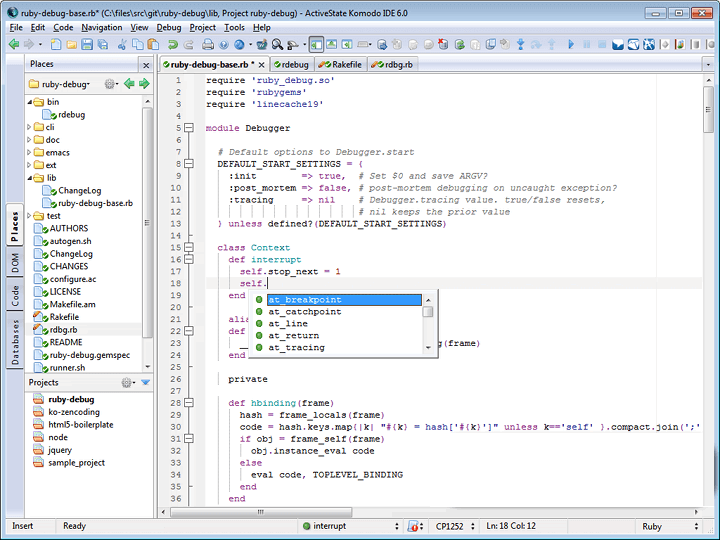
Task: Toggle code fold on line 5 module Debugger
Action: [x=189, y=128]
